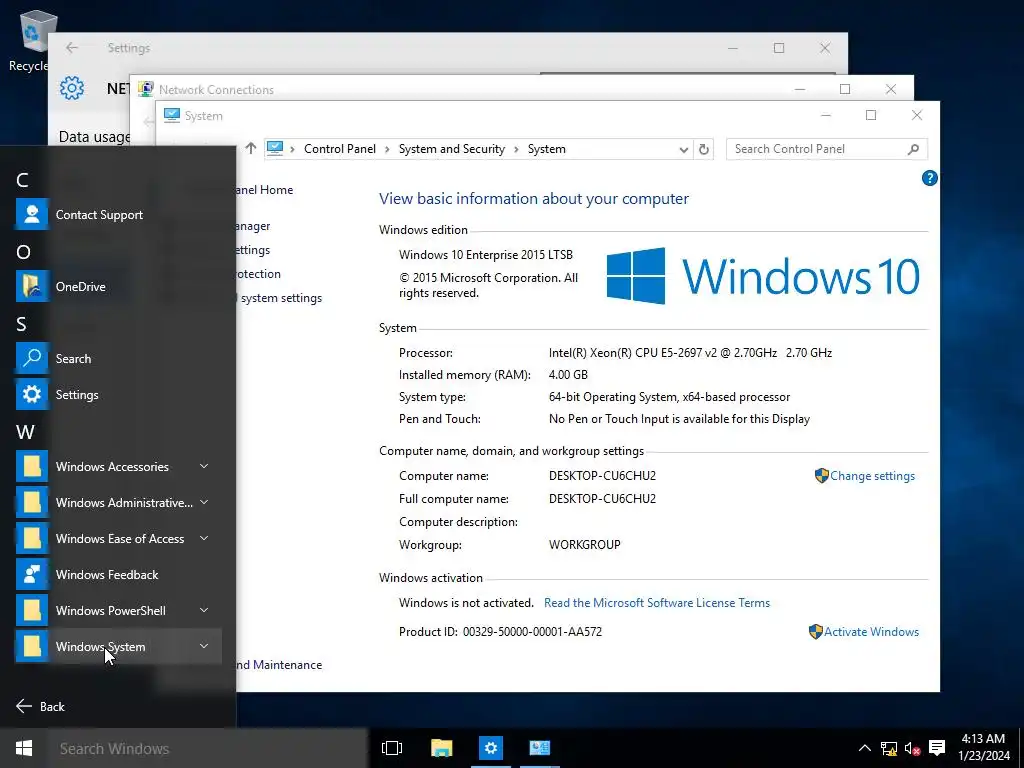Screen dimensions: 1024x768
Task: Expand arrow after Control Panel breadcrumb
Action: pos(387,150)
